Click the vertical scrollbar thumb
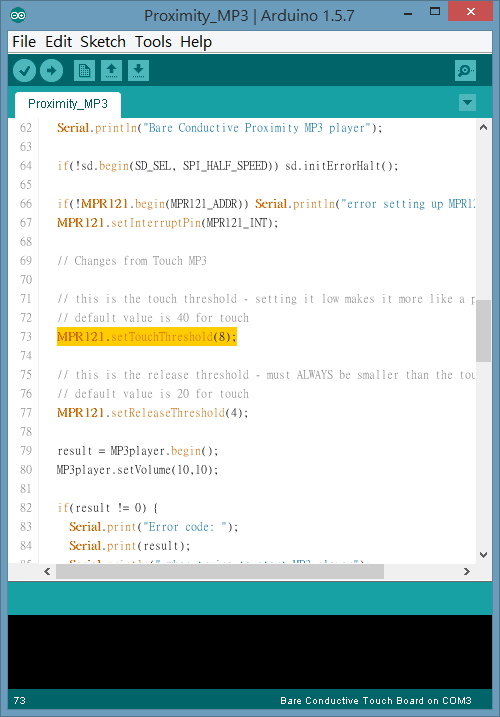Screen dimensions: 500x717 [483, 331]
